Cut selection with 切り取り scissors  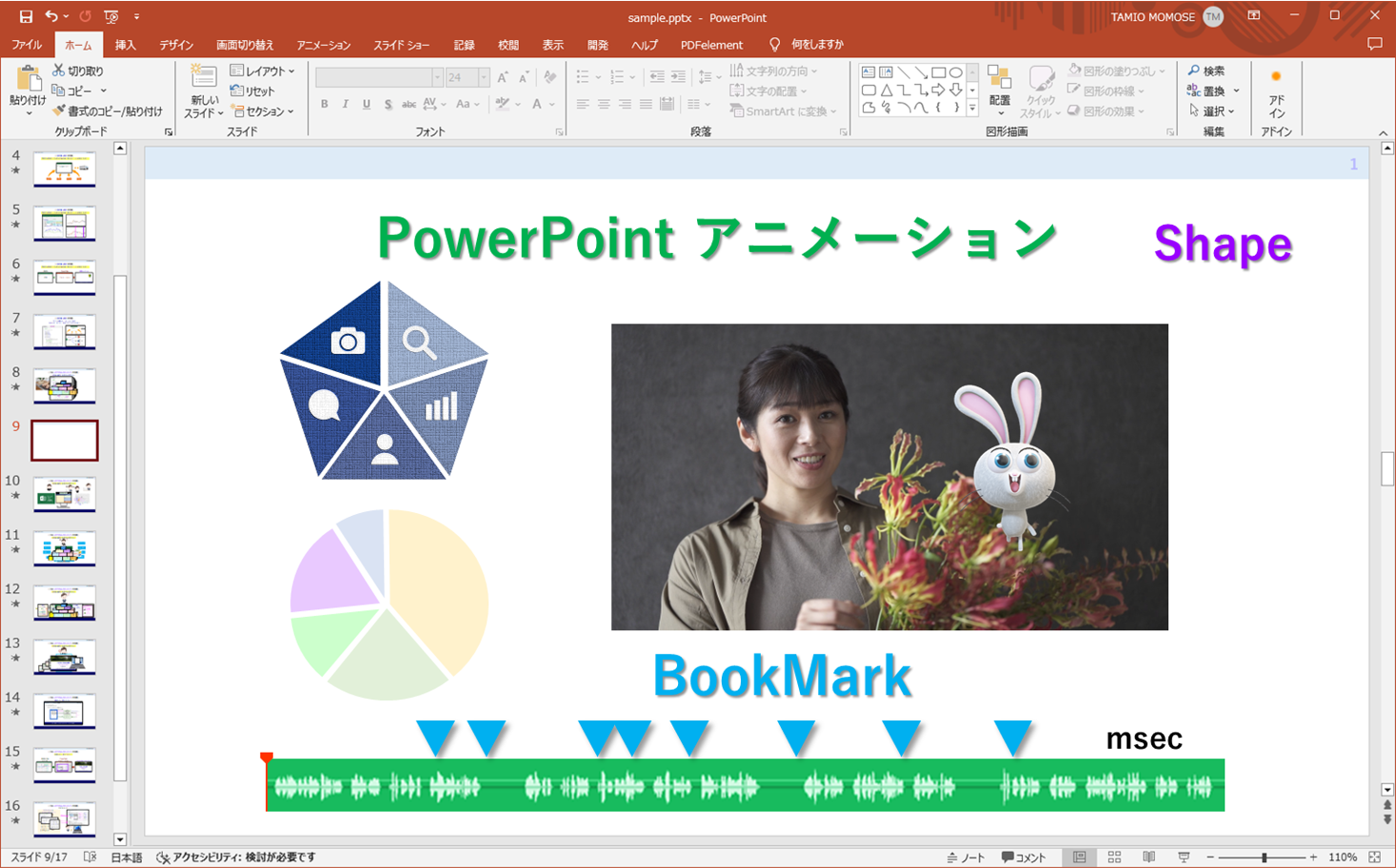(78, 70)
